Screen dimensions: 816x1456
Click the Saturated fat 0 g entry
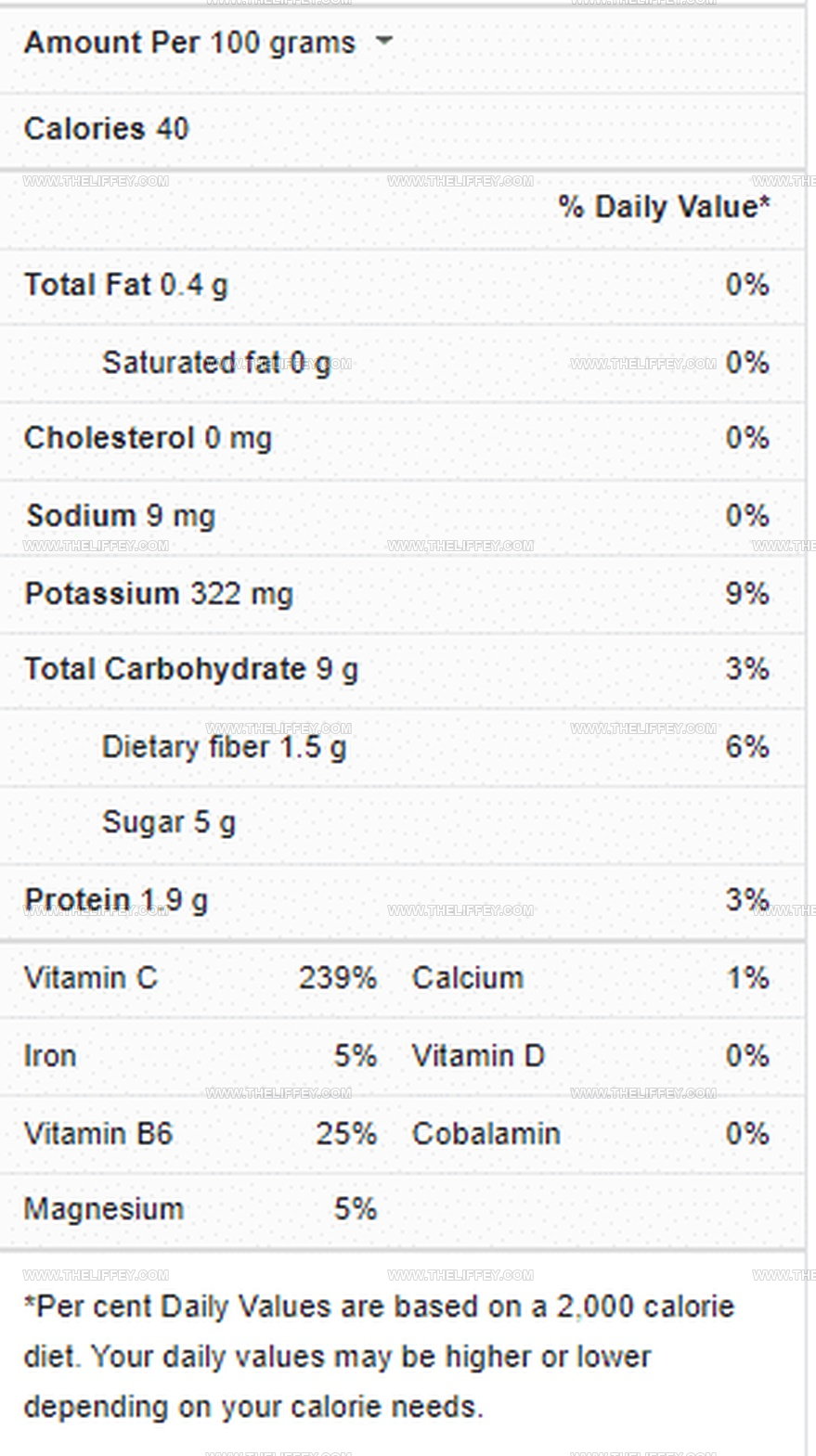click(x=215, y=363)
